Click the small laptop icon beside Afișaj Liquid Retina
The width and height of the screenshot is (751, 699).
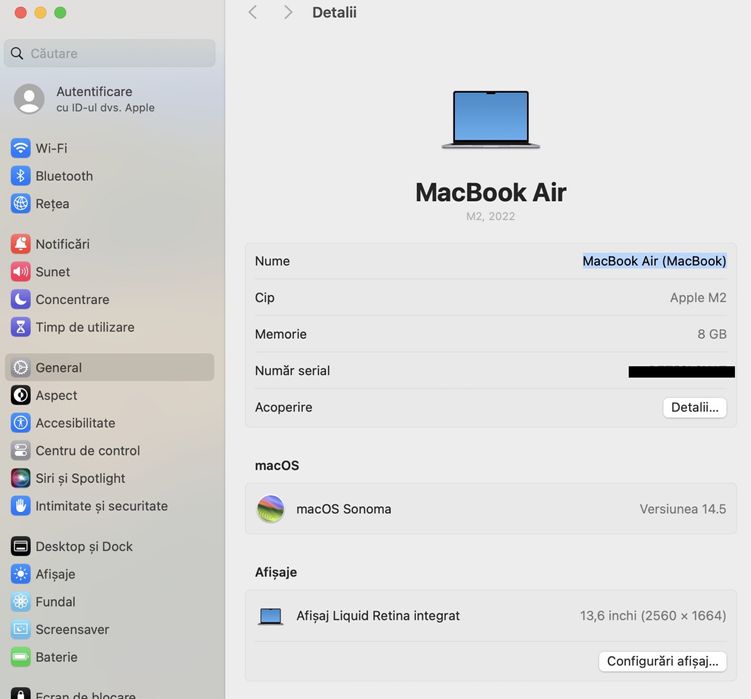point(271,616)
